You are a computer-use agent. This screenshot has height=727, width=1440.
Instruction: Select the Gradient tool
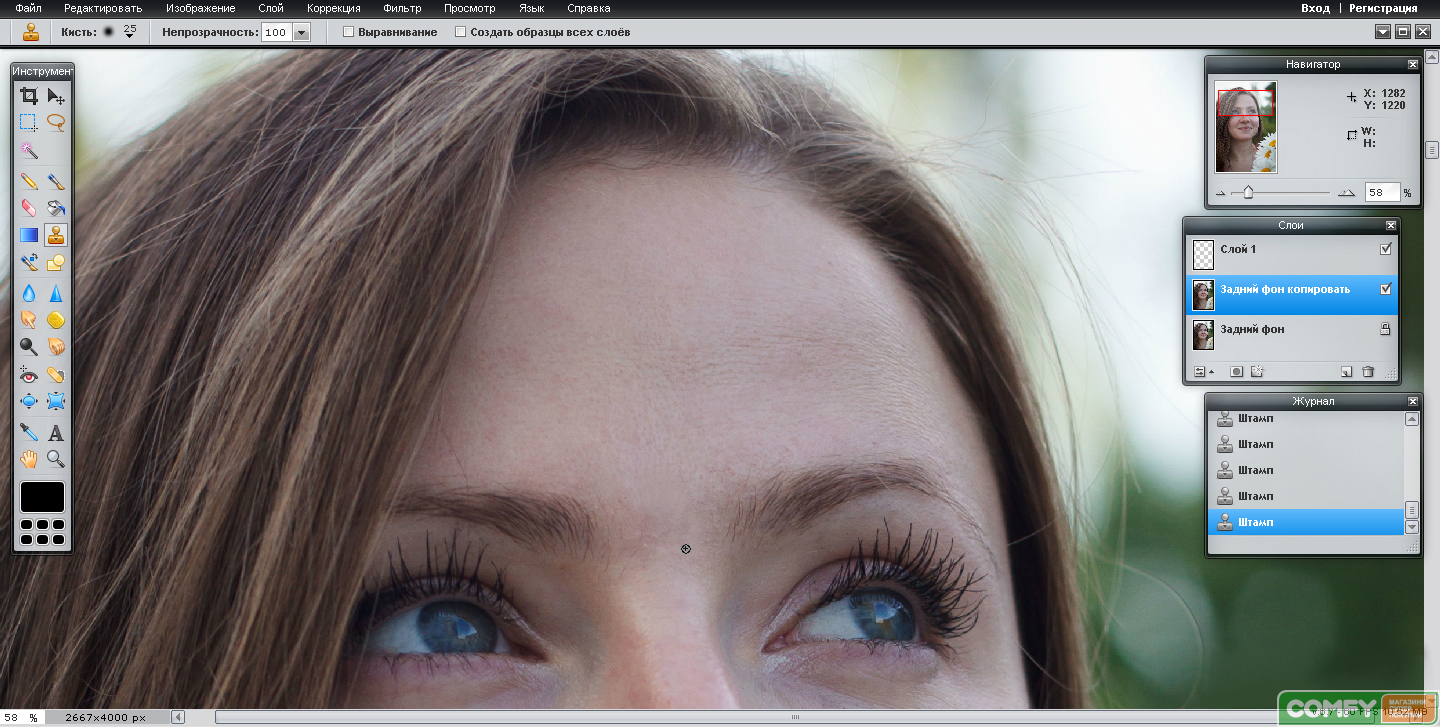pos(29,235)
